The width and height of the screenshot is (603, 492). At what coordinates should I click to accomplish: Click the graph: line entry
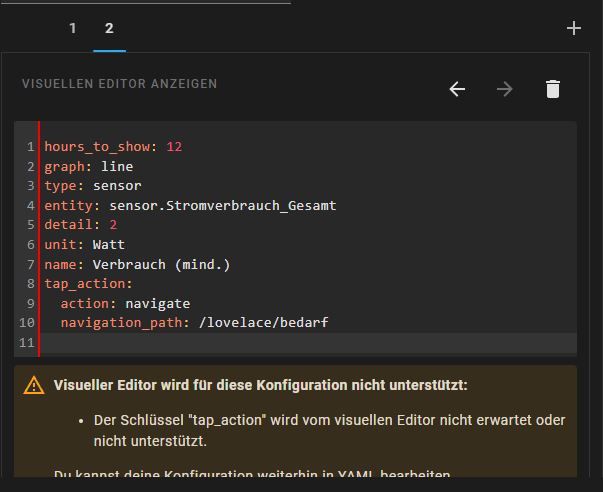tap(88, 166)
